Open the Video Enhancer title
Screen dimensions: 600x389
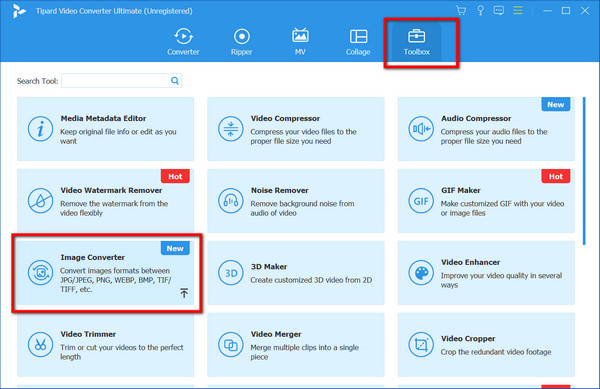pos(470,262)
